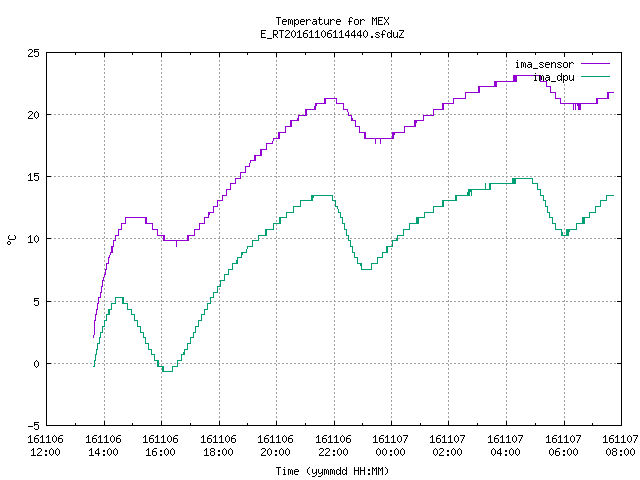Click the y-axis tick label '15'

[x=33, y=177]
